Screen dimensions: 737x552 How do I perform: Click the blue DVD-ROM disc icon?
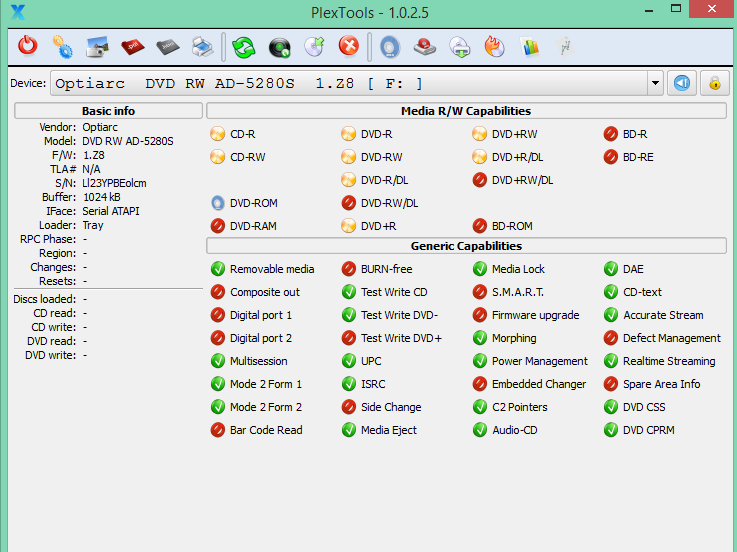tap(217, 203)
